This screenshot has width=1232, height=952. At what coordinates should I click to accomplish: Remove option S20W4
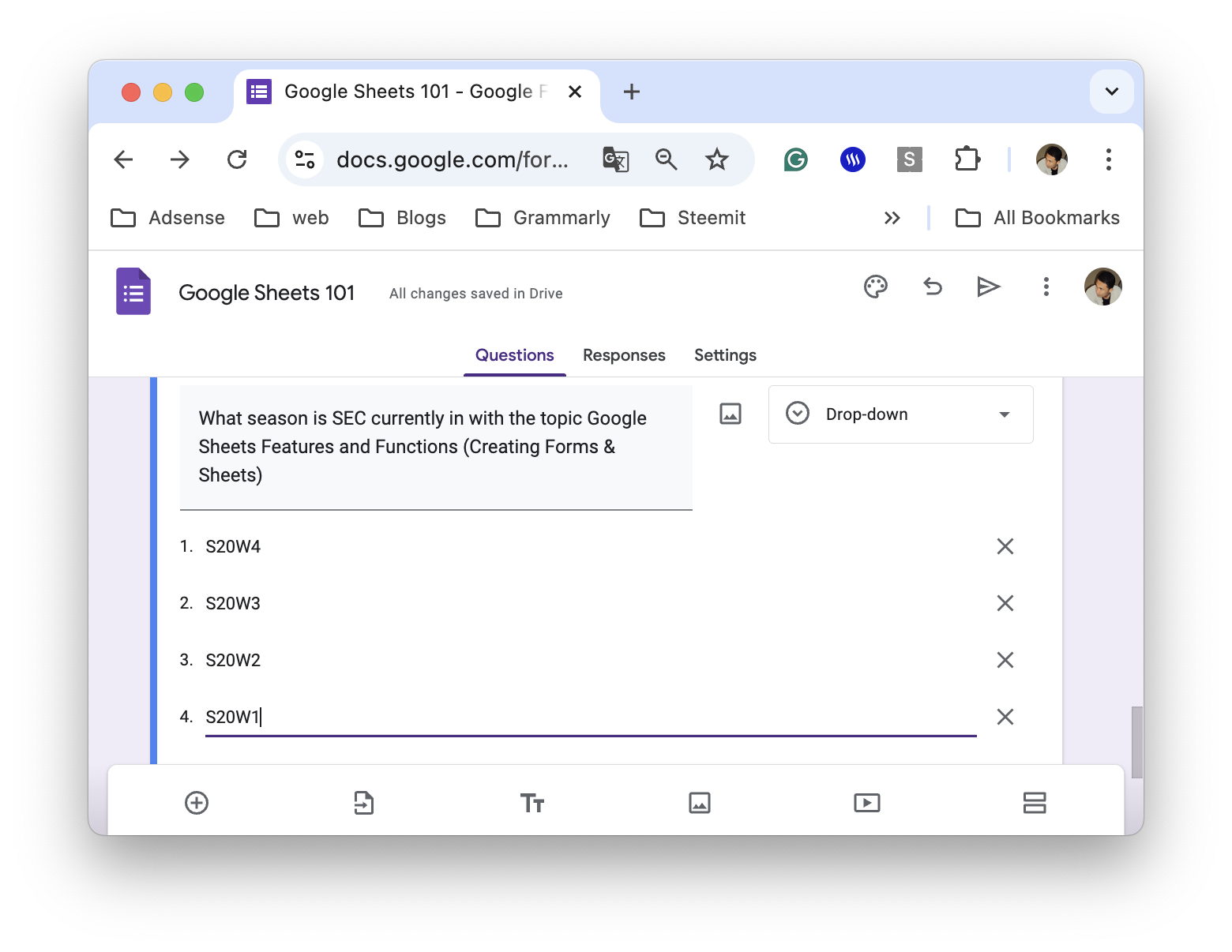(x=1005, y=546)
